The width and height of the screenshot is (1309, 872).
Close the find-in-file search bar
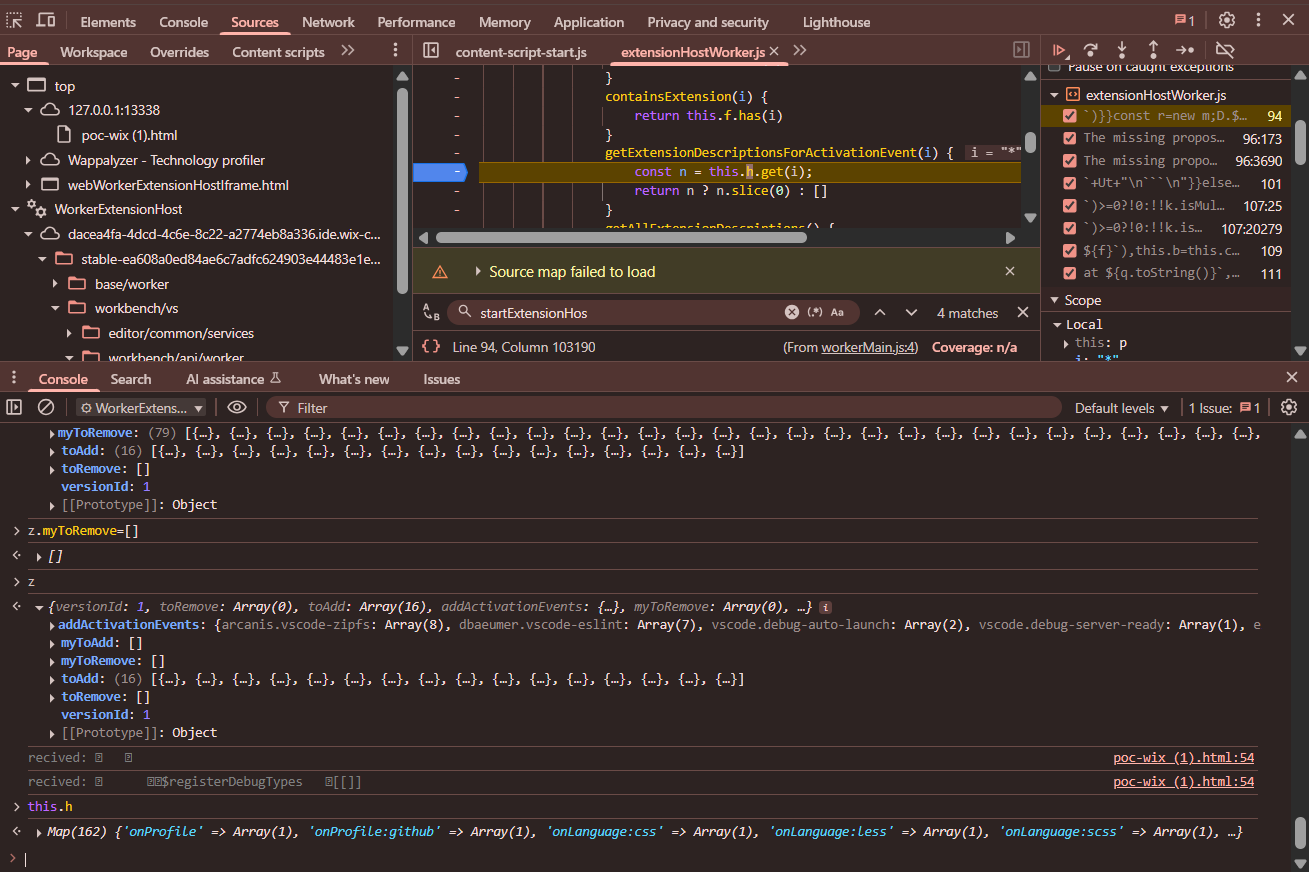(1023, 313)
